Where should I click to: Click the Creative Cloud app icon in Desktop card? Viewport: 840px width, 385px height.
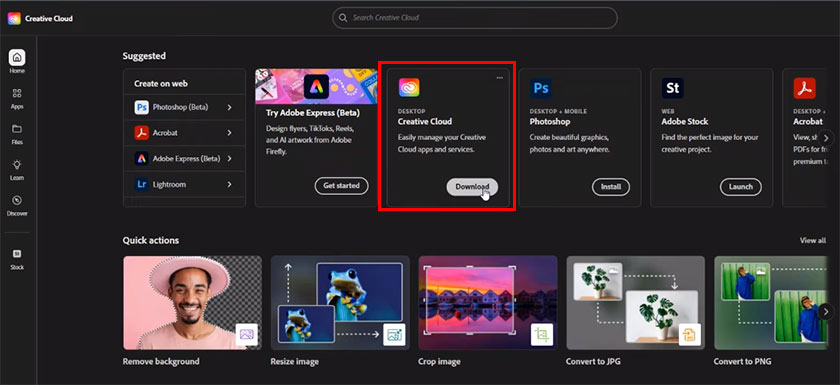click(x=409, y=87)
